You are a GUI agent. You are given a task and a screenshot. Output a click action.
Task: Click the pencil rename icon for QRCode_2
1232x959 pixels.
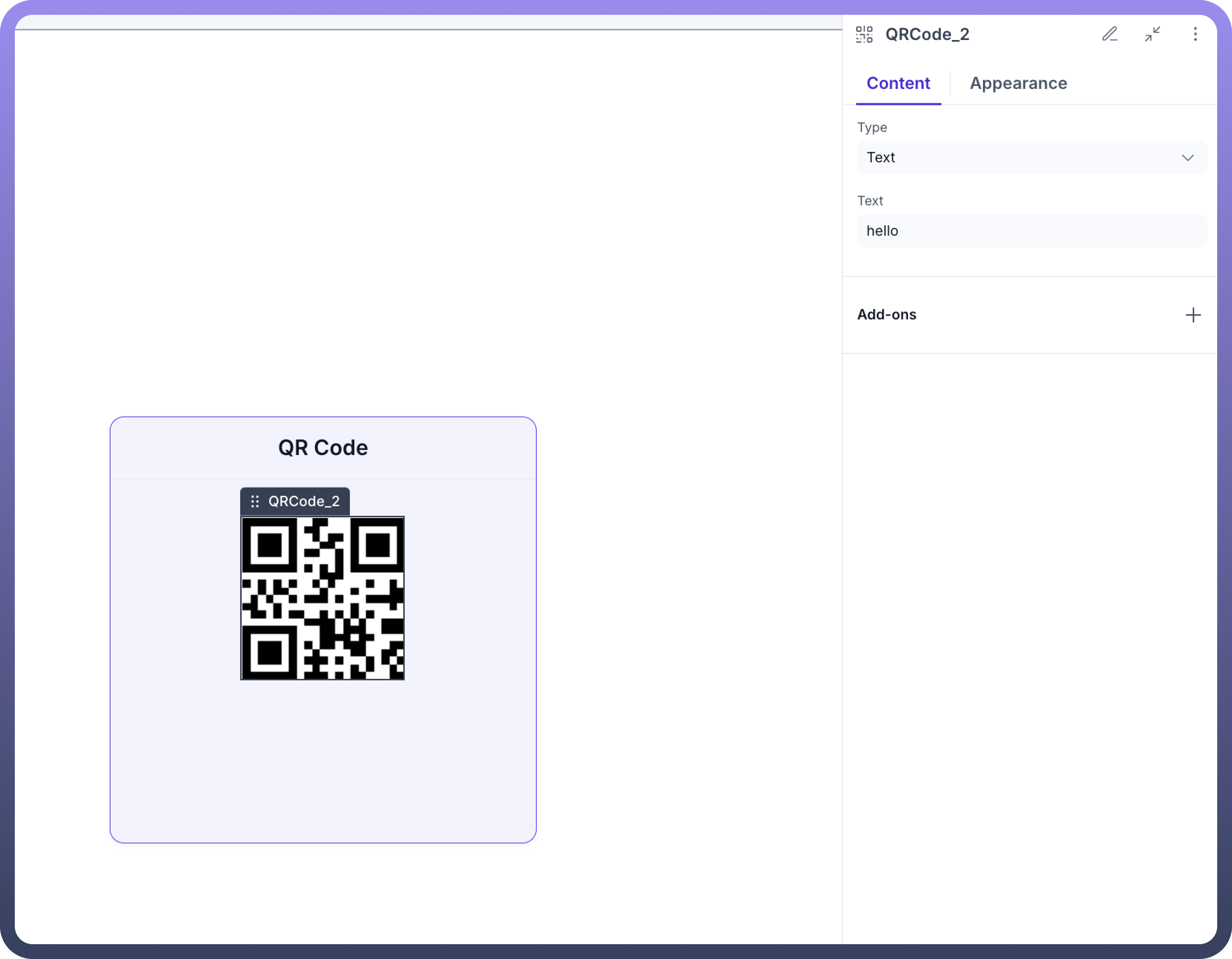[1110, 34]
